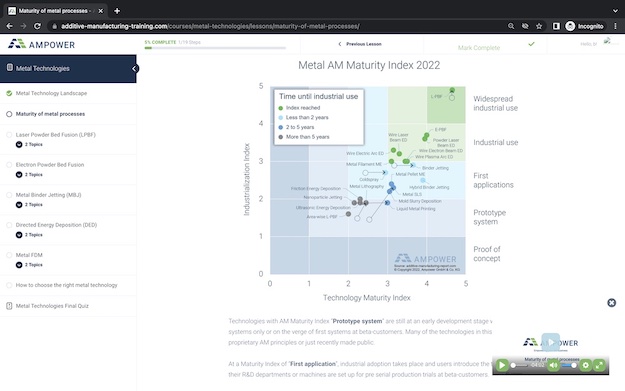The width and height of the screenshot is (625, 391).
Task: Click Less than 2 years legend entry
Action: tap(303, 117)
